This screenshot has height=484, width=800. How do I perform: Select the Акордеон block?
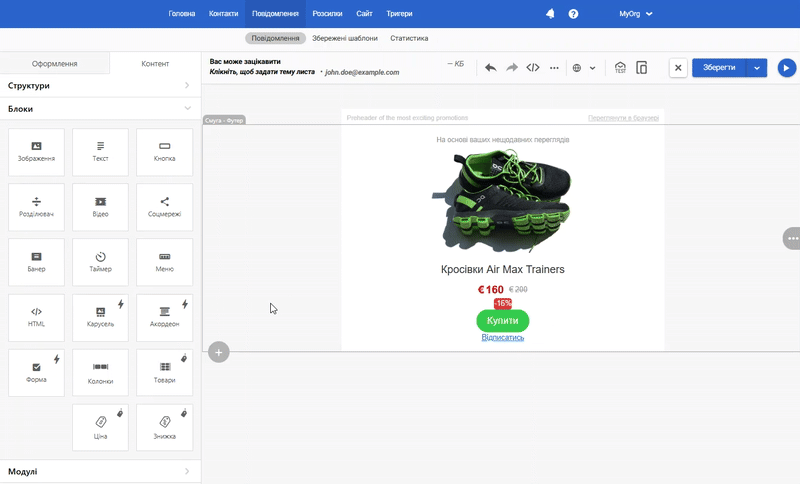tap(164, 317)
